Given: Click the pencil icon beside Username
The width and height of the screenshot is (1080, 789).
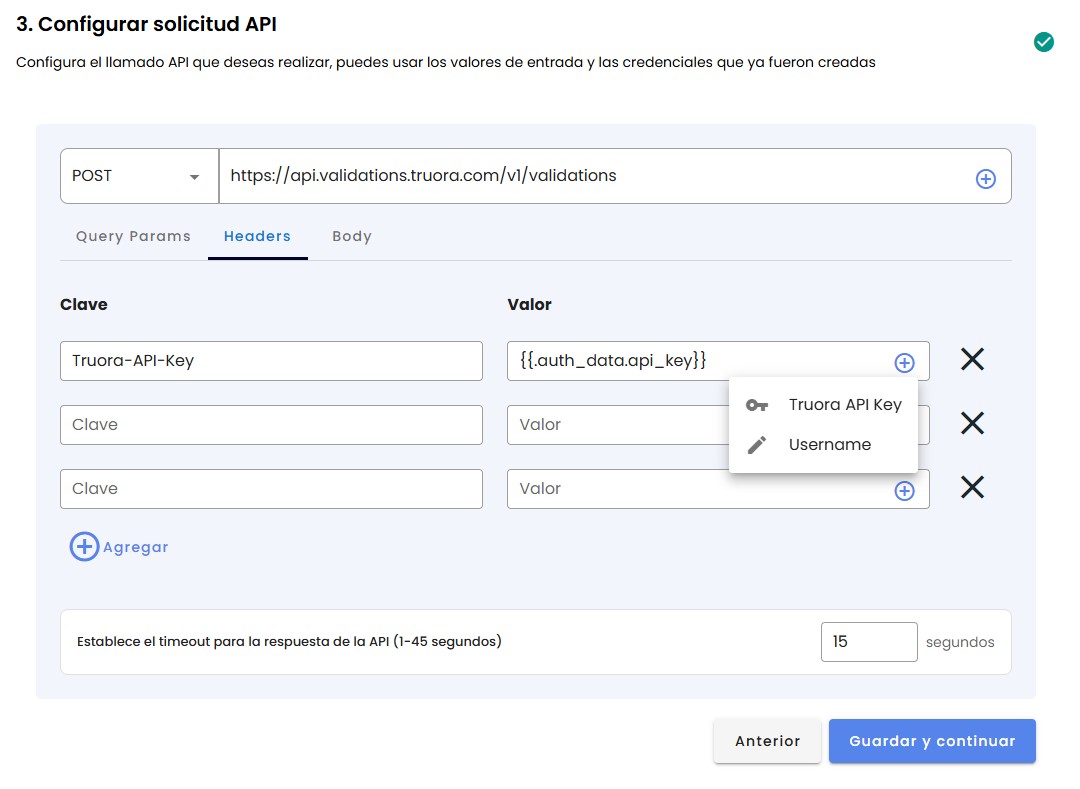Looking at the screenshot, I should (757, 444).
